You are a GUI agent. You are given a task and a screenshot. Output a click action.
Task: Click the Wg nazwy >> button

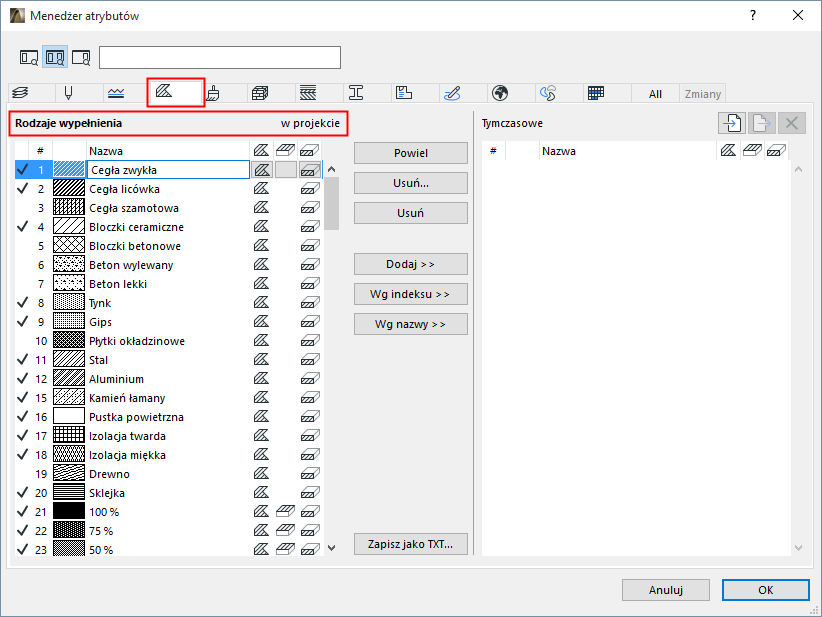coord(410,324)
